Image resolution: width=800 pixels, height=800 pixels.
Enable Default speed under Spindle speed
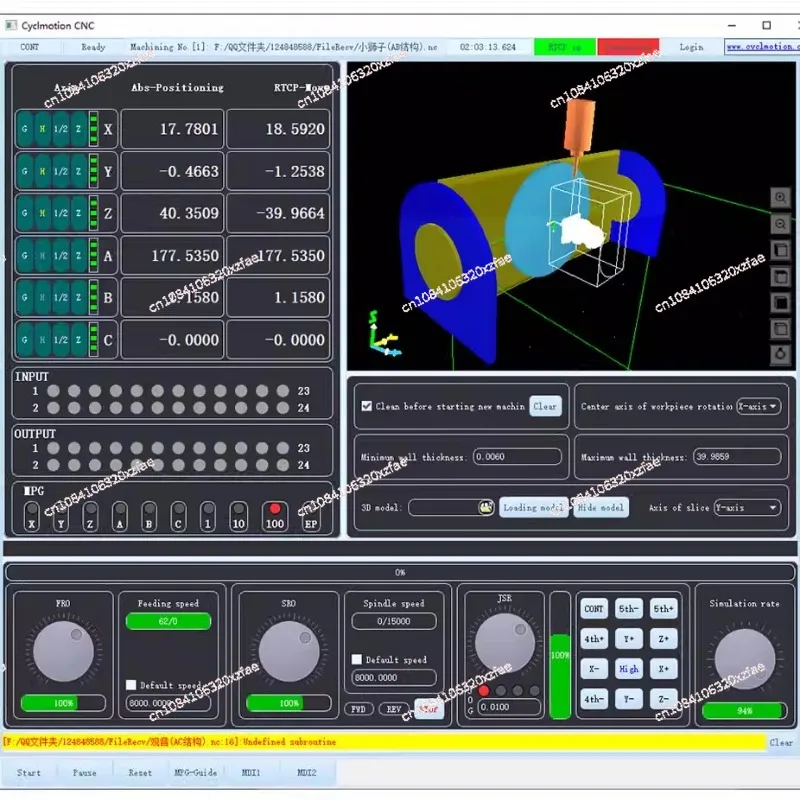coord(357,659)
